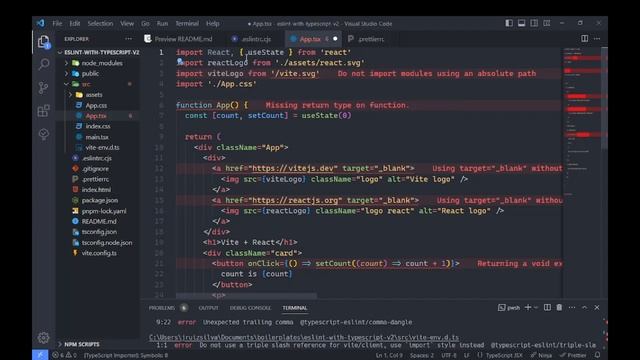
Task: Expand the public folder
Action: point(67,74)
